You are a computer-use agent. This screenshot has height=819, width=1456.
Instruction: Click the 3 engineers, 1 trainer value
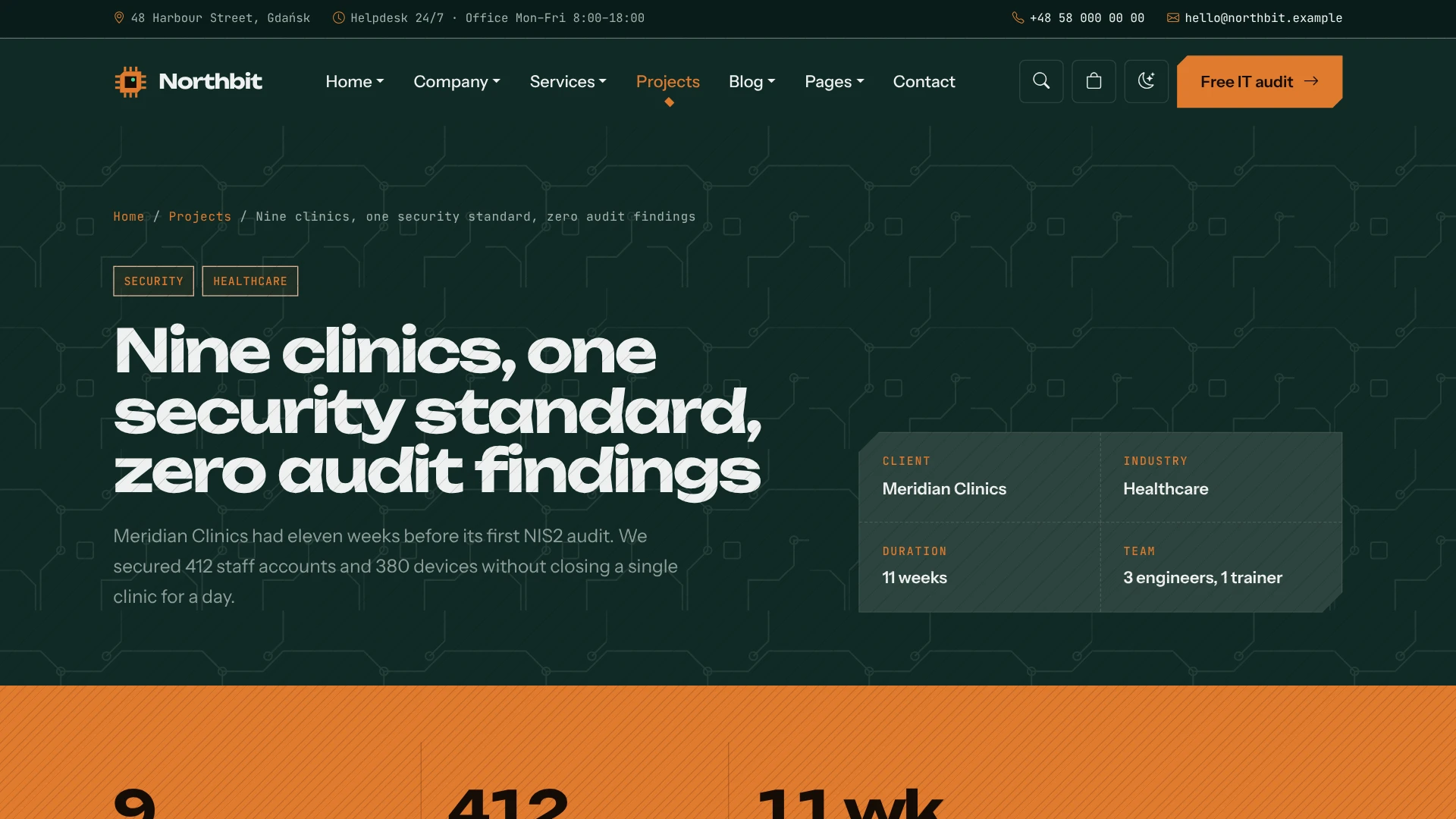click(1203, 578)
